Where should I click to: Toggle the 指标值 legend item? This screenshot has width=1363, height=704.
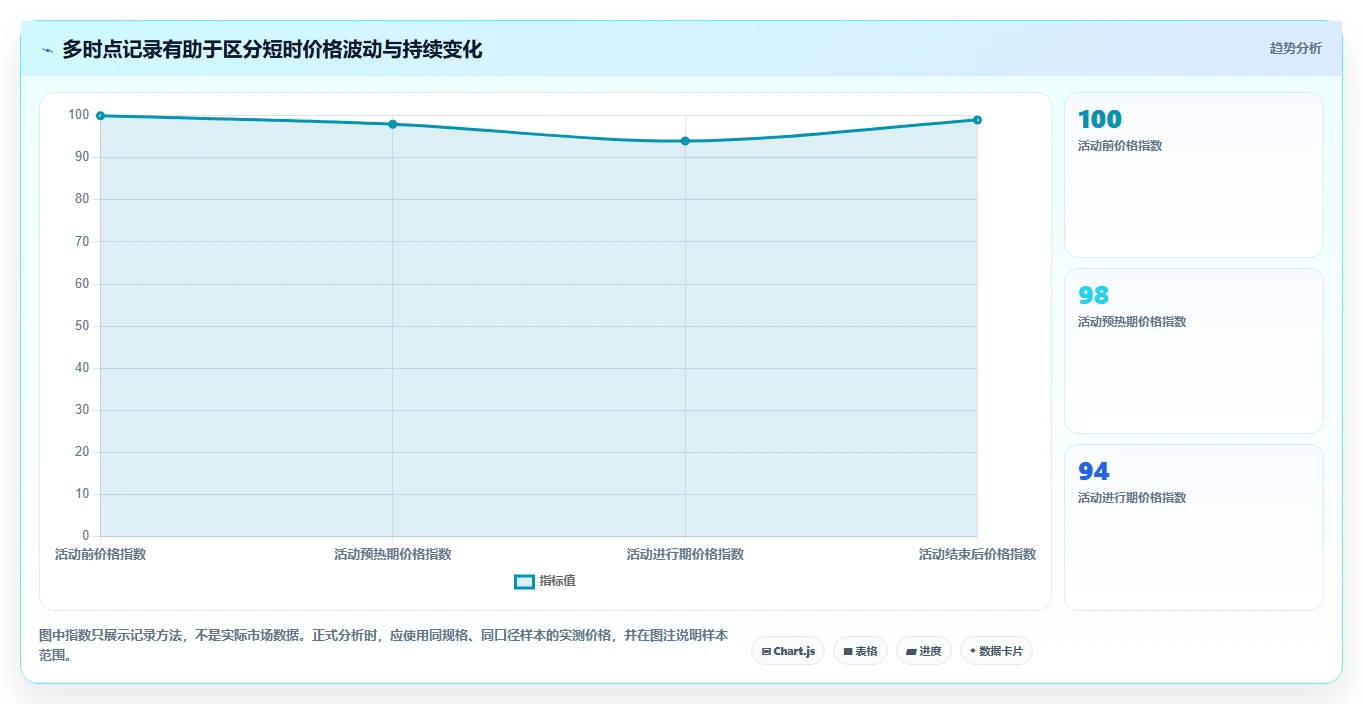545,581
